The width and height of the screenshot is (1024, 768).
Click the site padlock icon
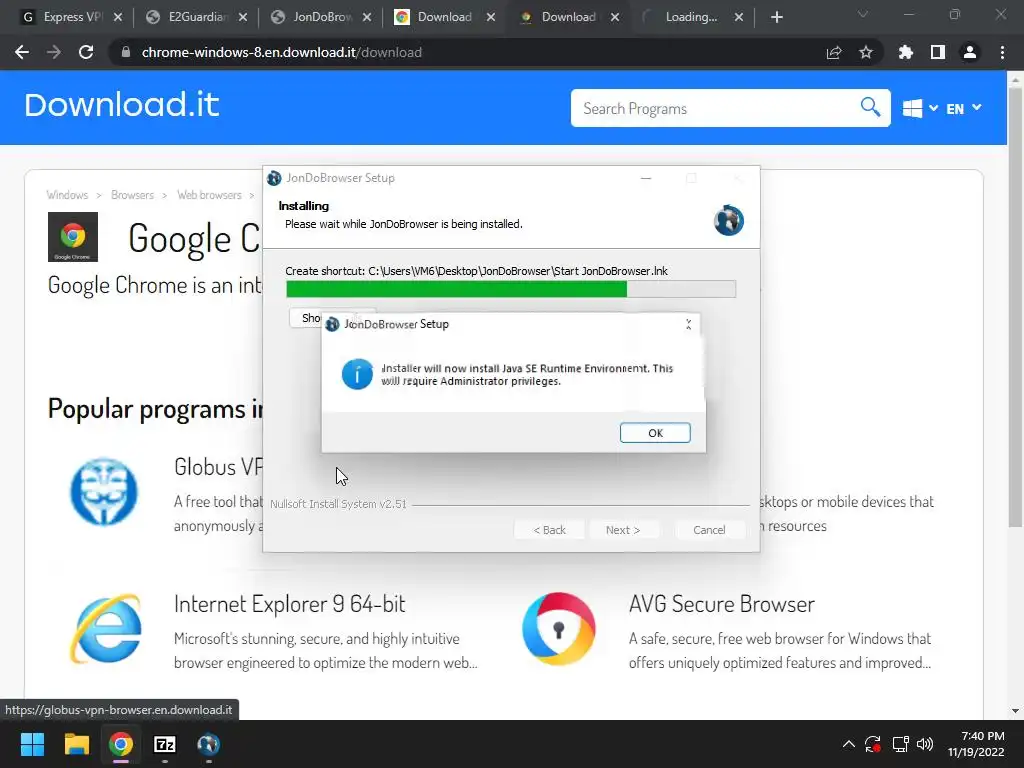point(126,52)
